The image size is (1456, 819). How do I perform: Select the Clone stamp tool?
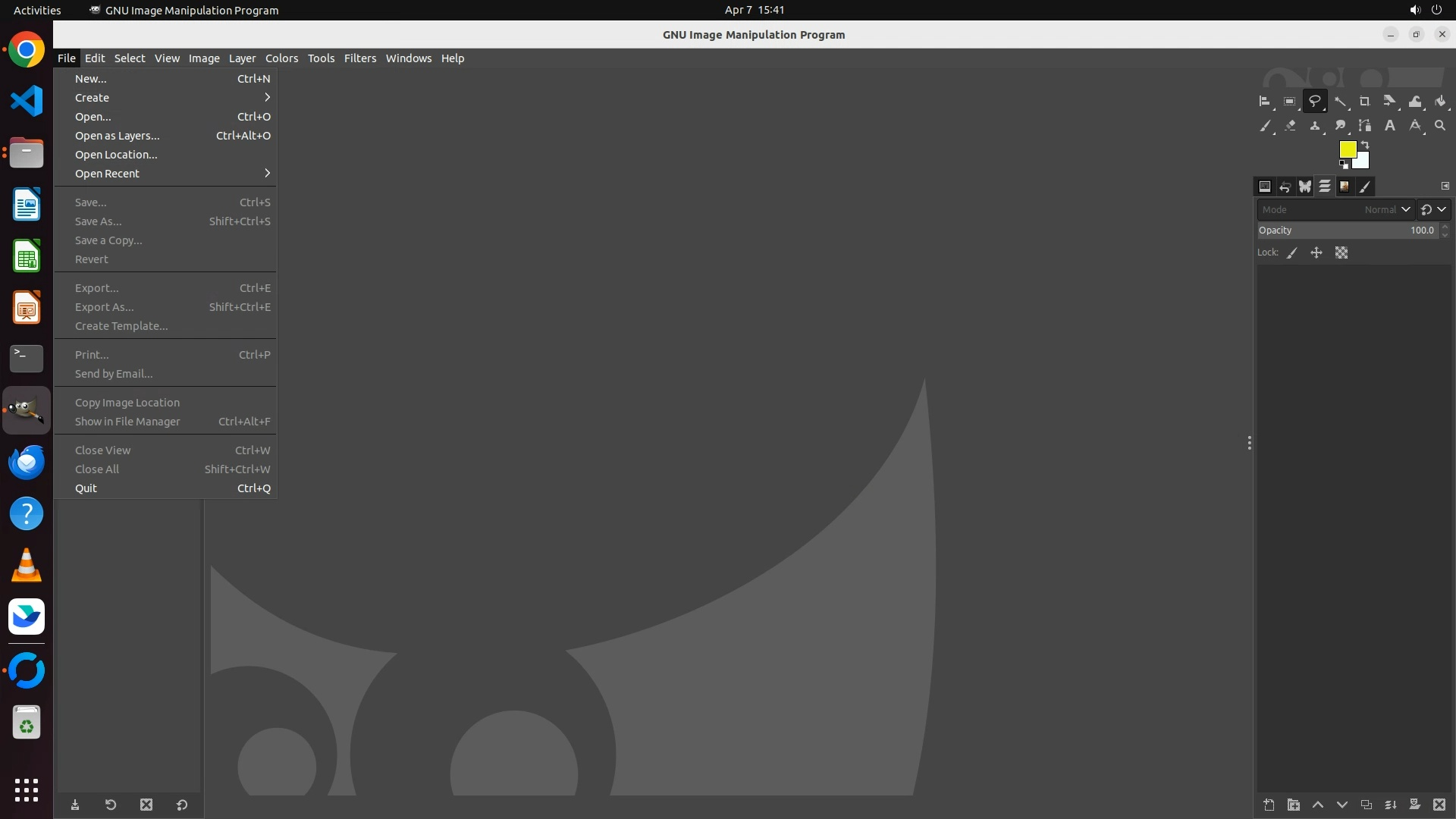point(1315,126)
